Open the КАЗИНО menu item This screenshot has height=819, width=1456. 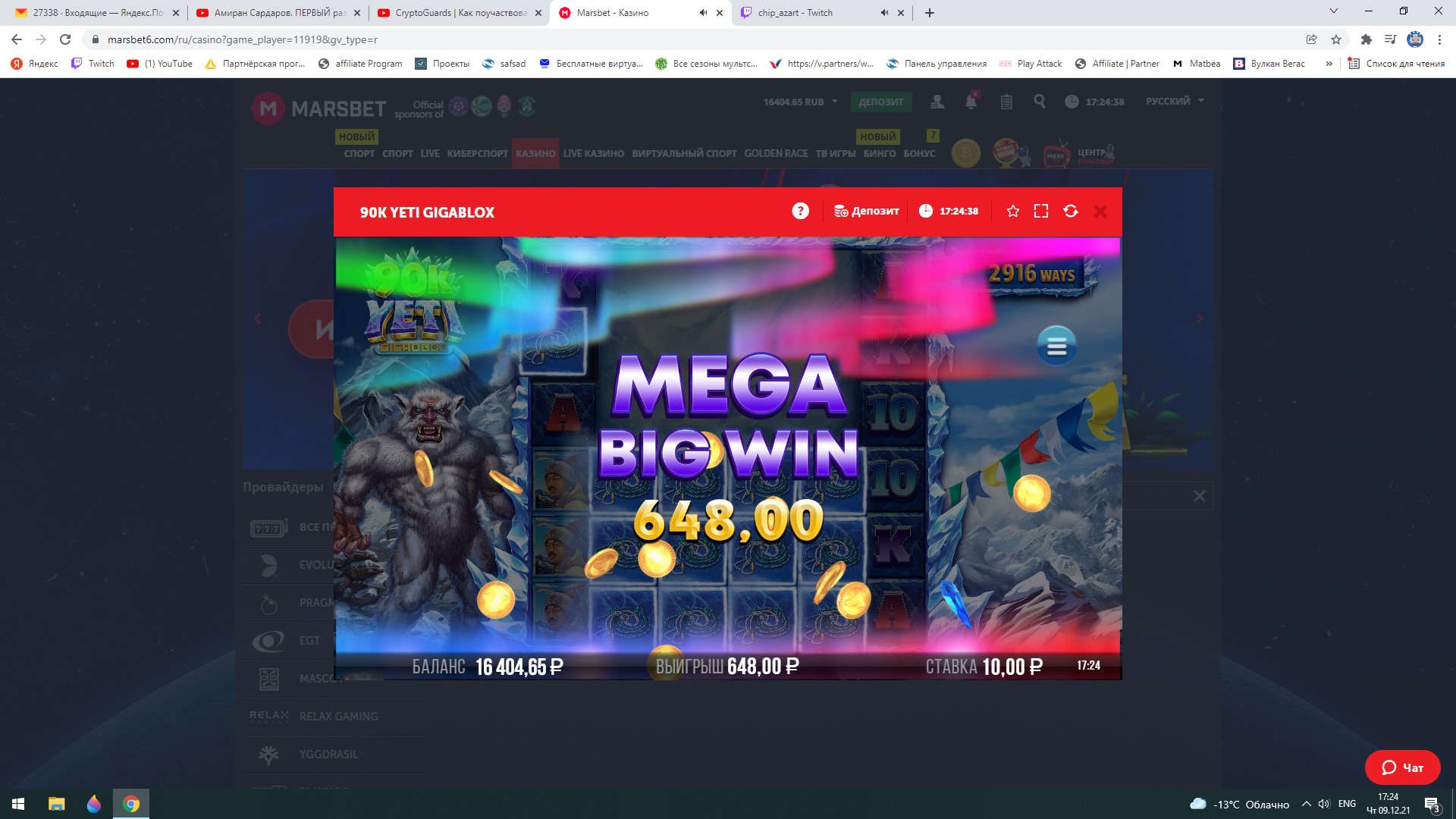click(535, 153)
